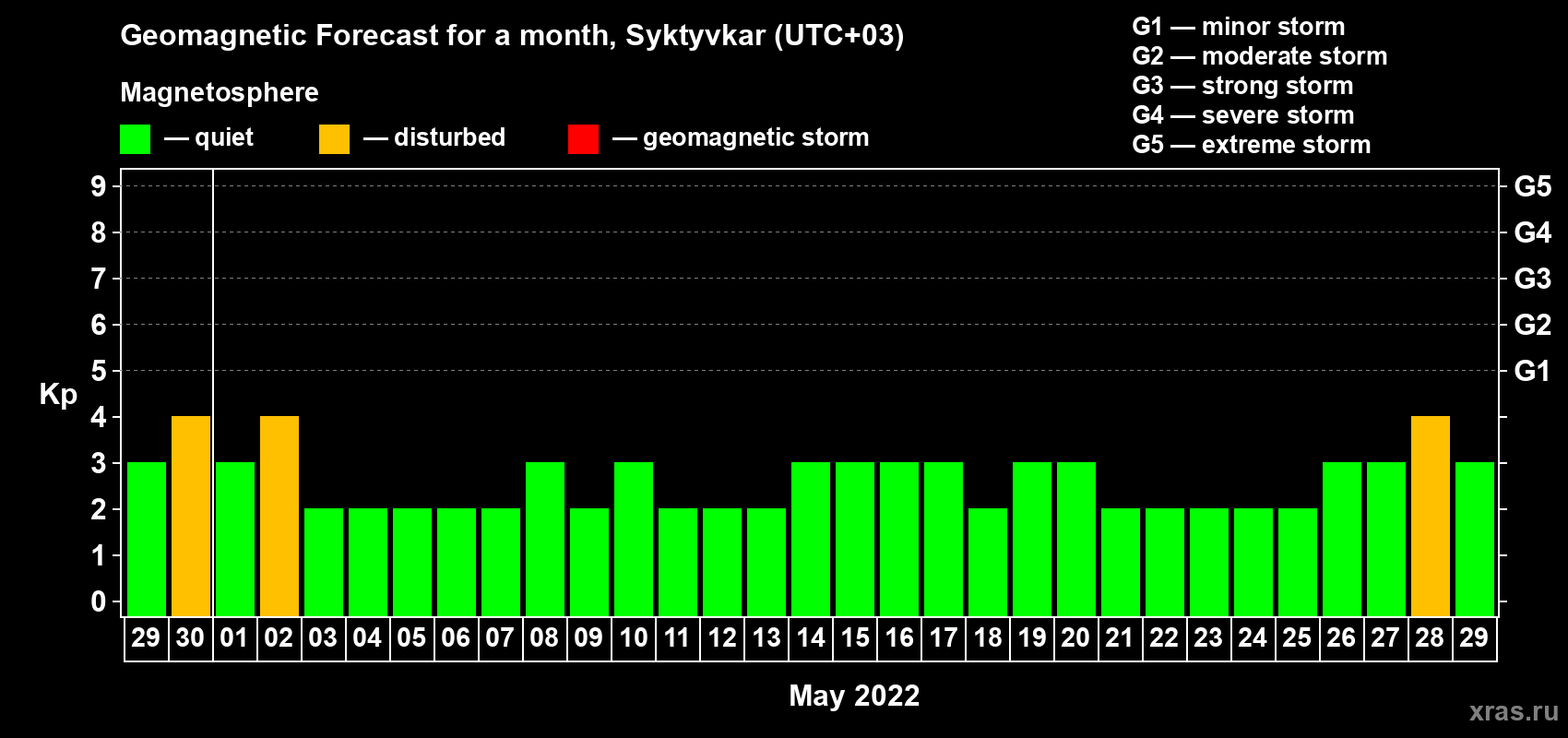Click the G1 right axis label
The width and height of the screenshot is (1568, 738).
[x=1532, y=371]
